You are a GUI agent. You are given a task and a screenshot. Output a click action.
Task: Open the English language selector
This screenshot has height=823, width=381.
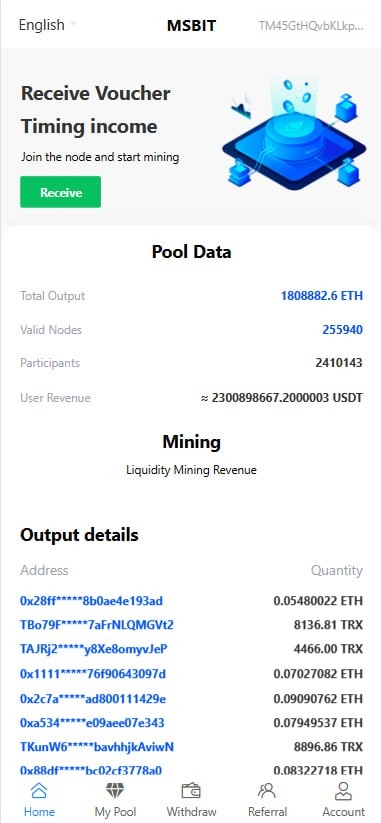(47, 25)
